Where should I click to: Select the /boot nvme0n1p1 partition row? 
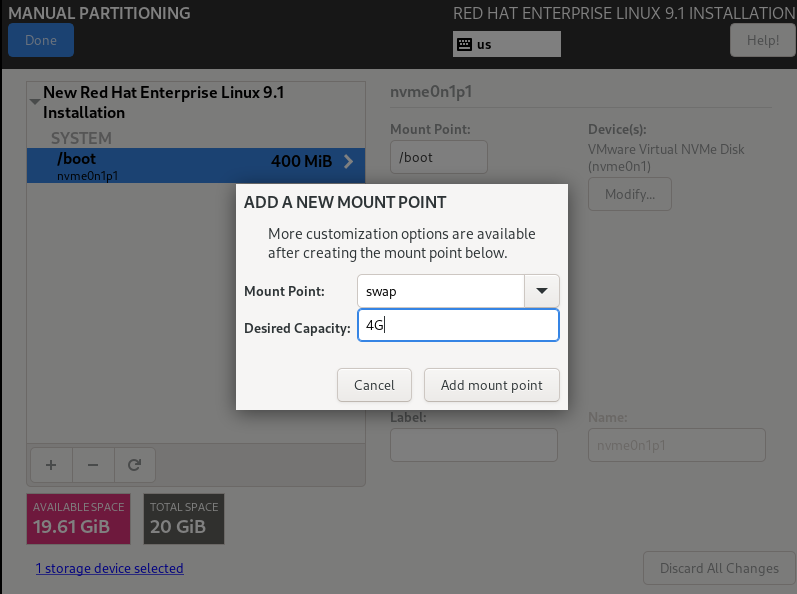click(196, 166)
